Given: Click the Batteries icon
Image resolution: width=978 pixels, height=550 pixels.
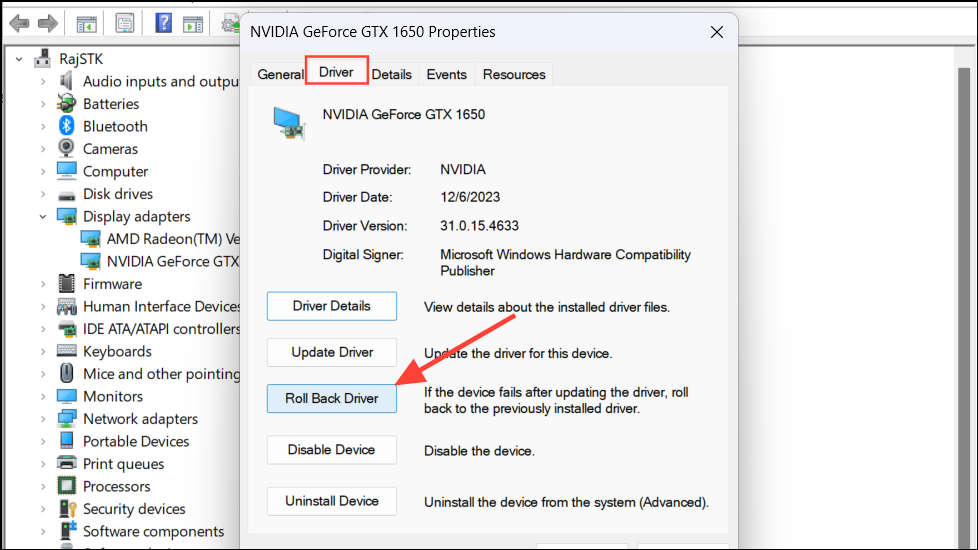Looking at the screenshot, I should click(66, 104).
